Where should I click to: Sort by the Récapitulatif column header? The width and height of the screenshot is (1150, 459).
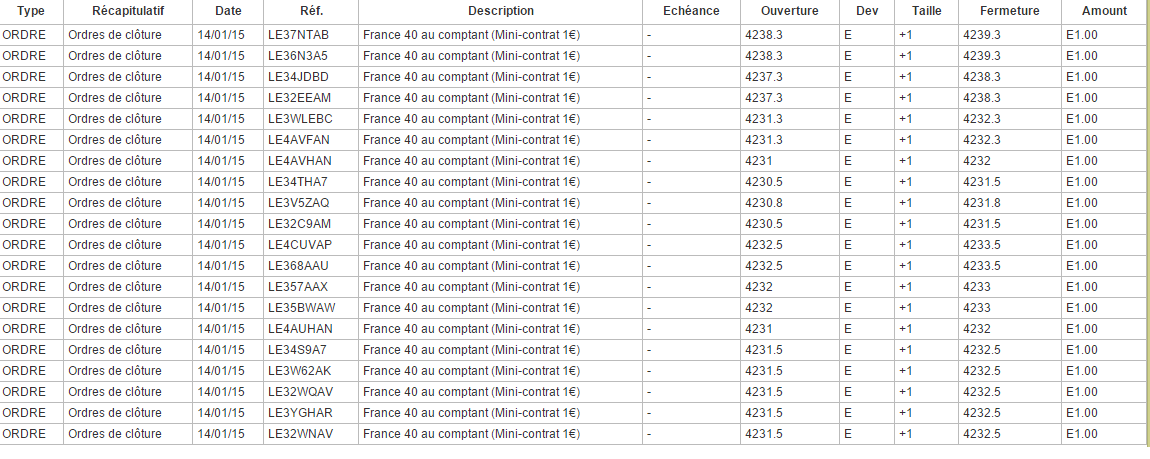pos(128,11)
